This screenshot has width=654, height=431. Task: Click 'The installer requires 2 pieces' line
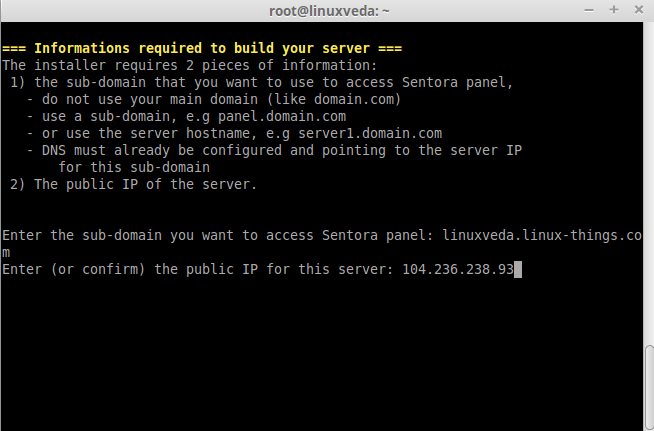pyautogui.click(x=190, y=66)
